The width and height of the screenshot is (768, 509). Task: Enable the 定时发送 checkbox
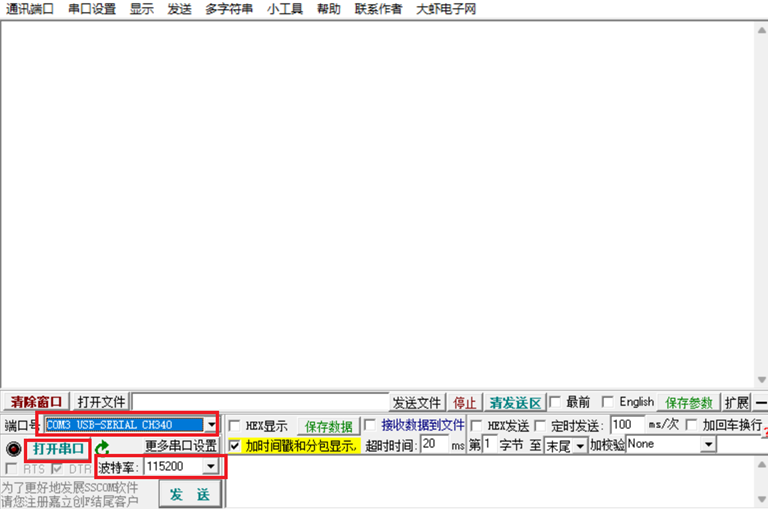[x=541, y=425]
